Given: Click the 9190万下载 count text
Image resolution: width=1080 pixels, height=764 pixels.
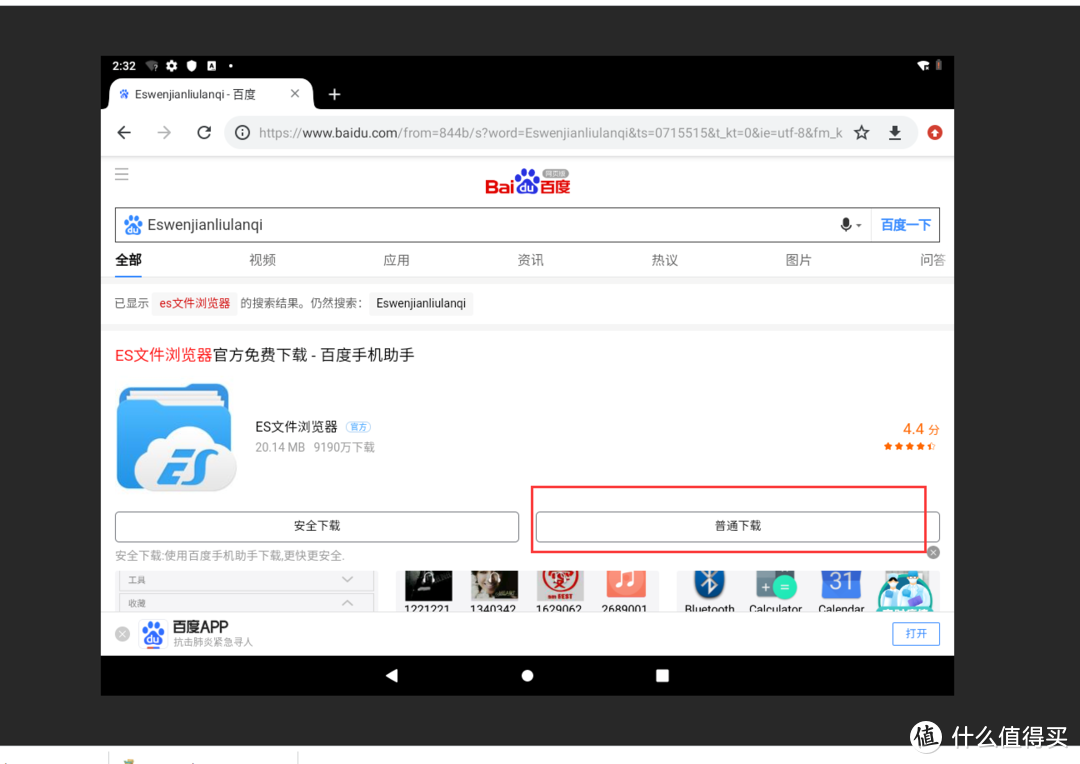Looking at the screenshot, I should pyautogui.click(x=344, y=447).
